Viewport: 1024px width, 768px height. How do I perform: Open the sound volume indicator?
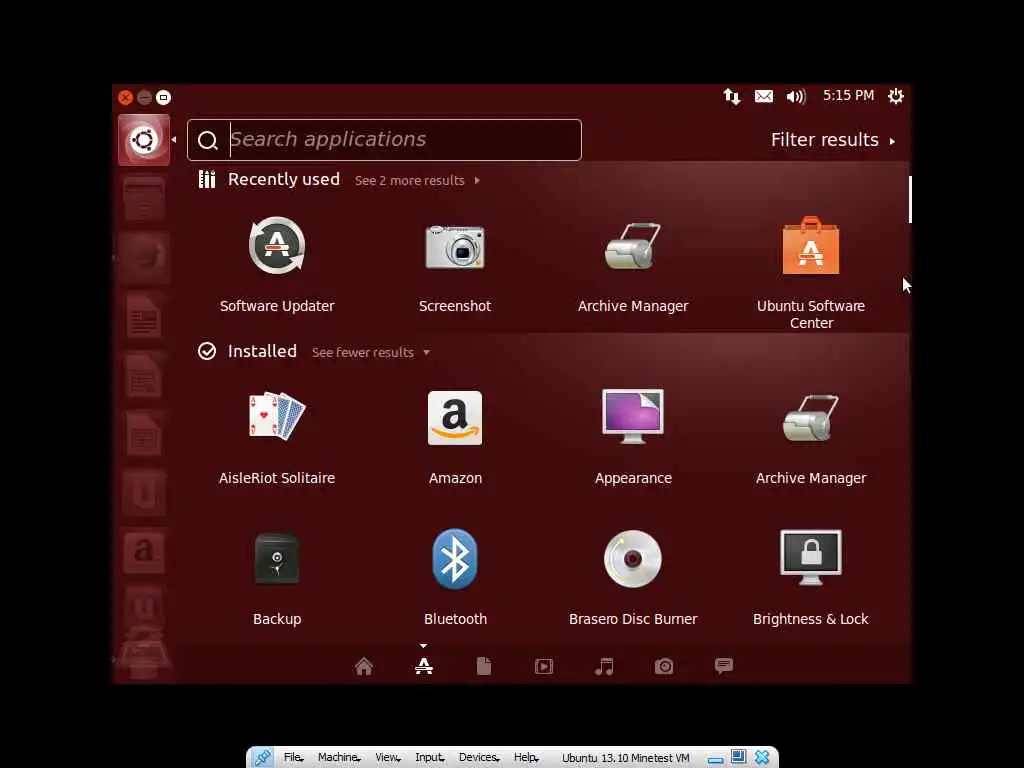796,97
